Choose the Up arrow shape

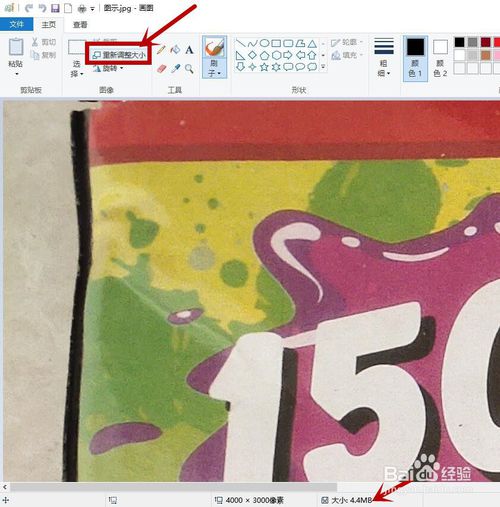[x=312, y=55]
